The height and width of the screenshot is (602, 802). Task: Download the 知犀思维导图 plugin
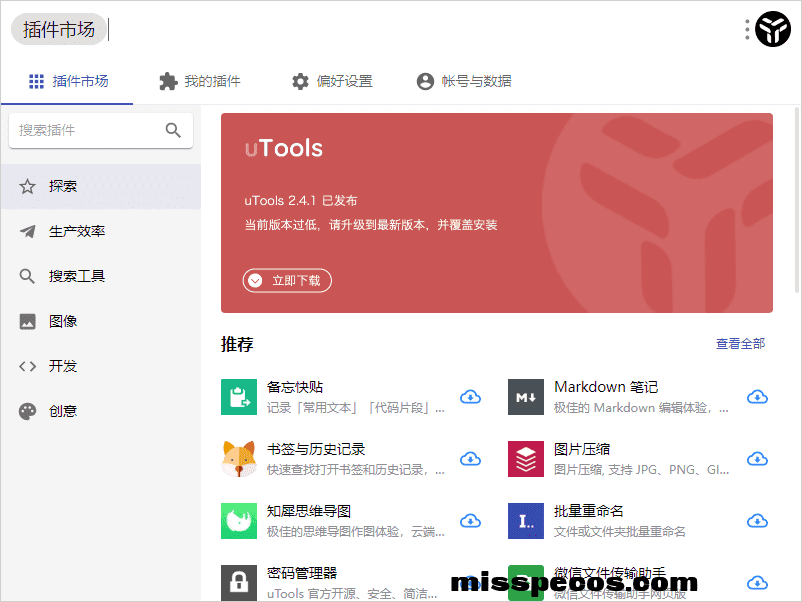pyautogui.click(x=470, y=521)
